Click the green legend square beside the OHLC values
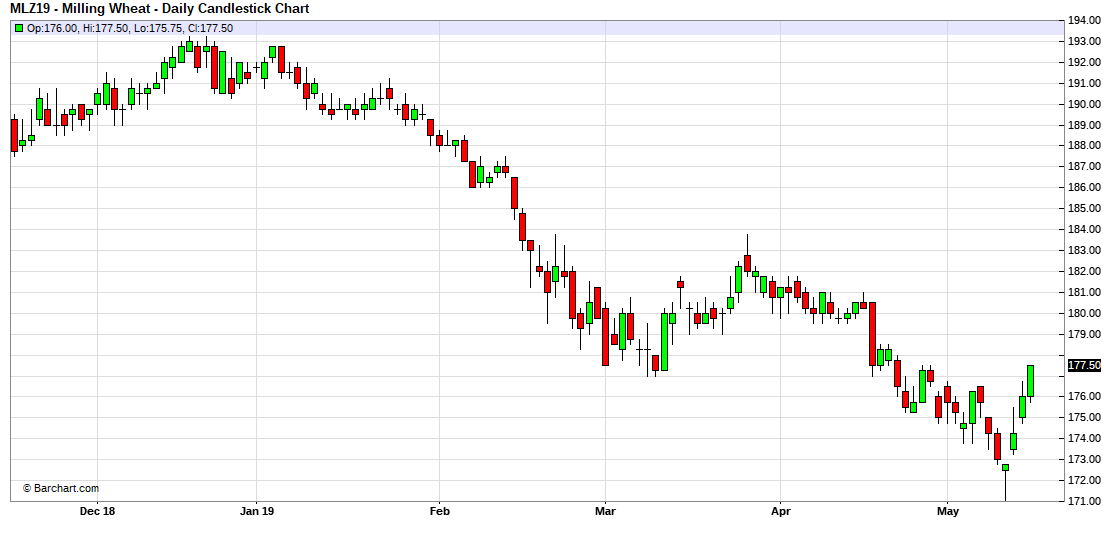The height and width of the screenshot is (542, 1106). pos(19,28)
